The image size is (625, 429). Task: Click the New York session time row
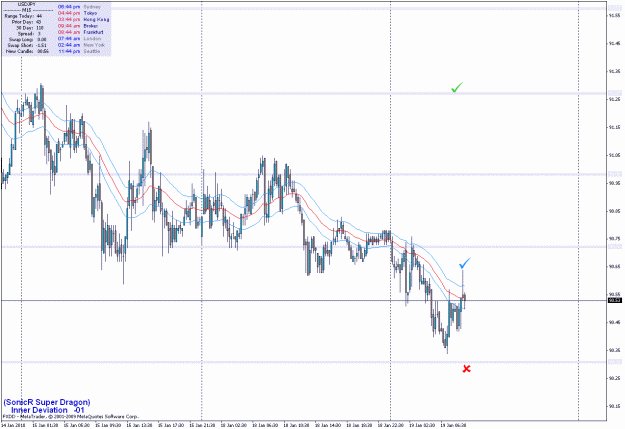coord(81,45)
